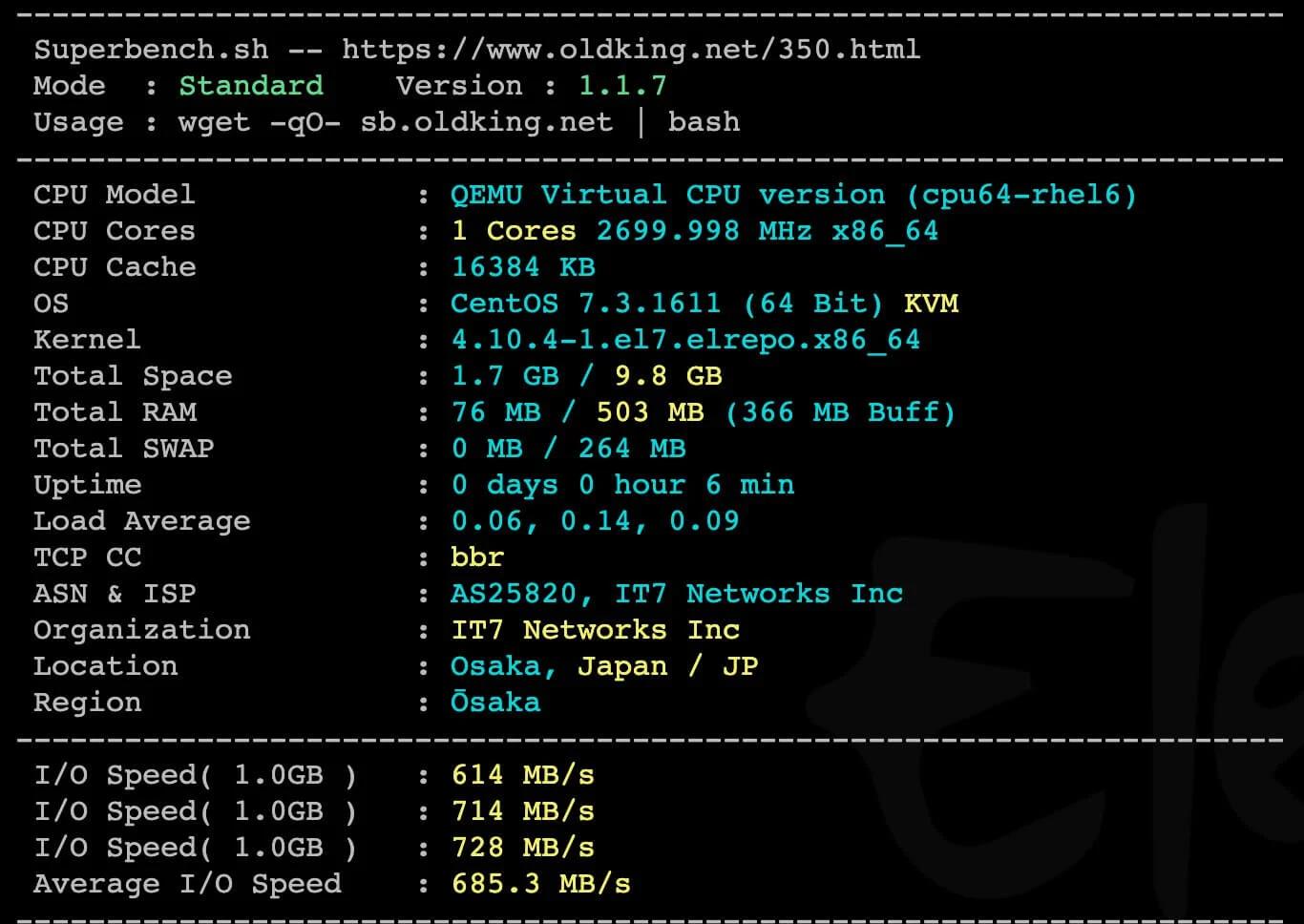Select the green Standard mode text

[251, 86]
